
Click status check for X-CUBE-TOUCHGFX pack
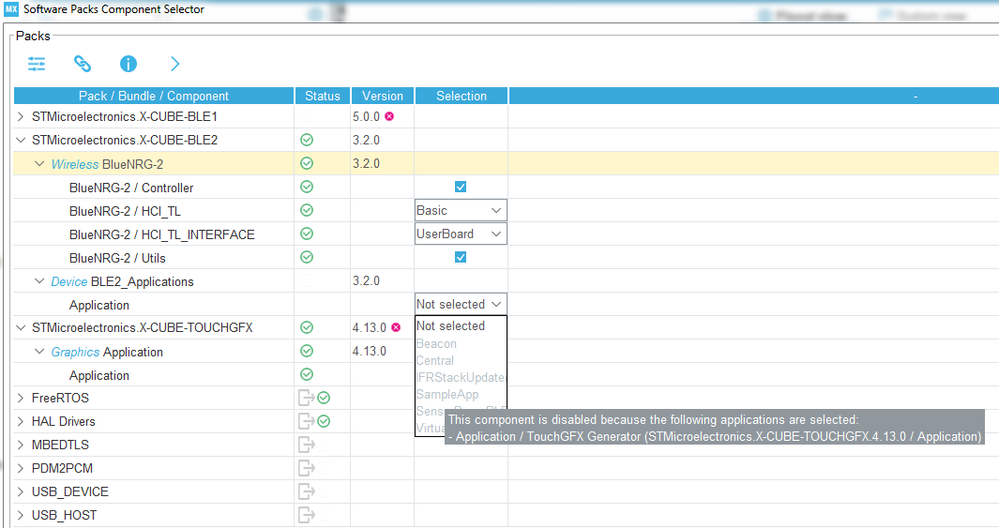306,327
